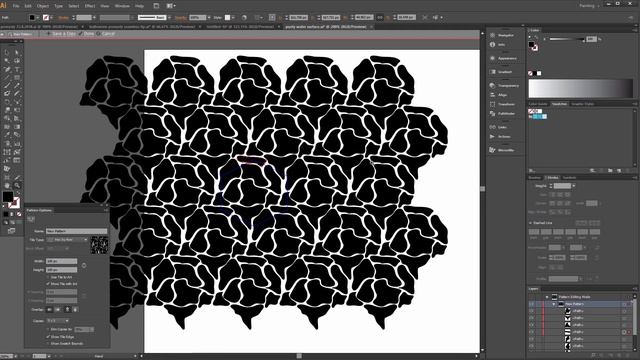Open the Object menu
This screenshot has width=640, height=360.
click(x=42, y=6)
